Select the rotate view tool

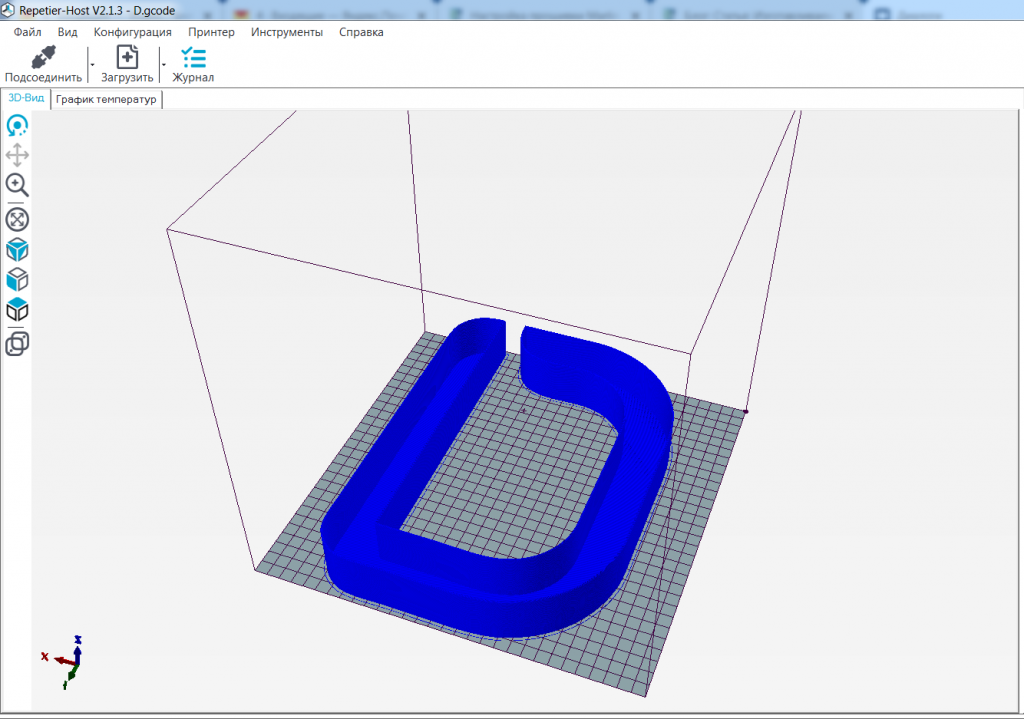(17, 126)
